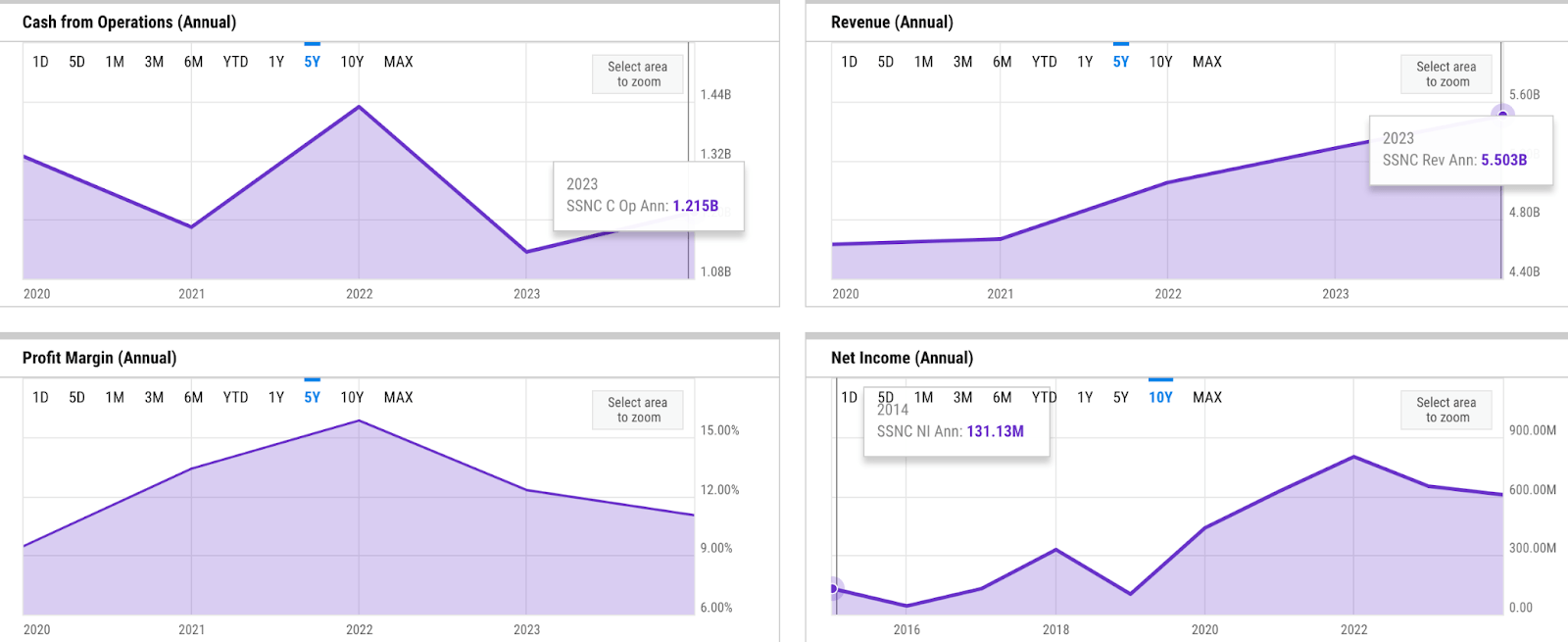Select 6M range on the Revenue chart
The image size is (1568, 642).
coord(1002,62)
